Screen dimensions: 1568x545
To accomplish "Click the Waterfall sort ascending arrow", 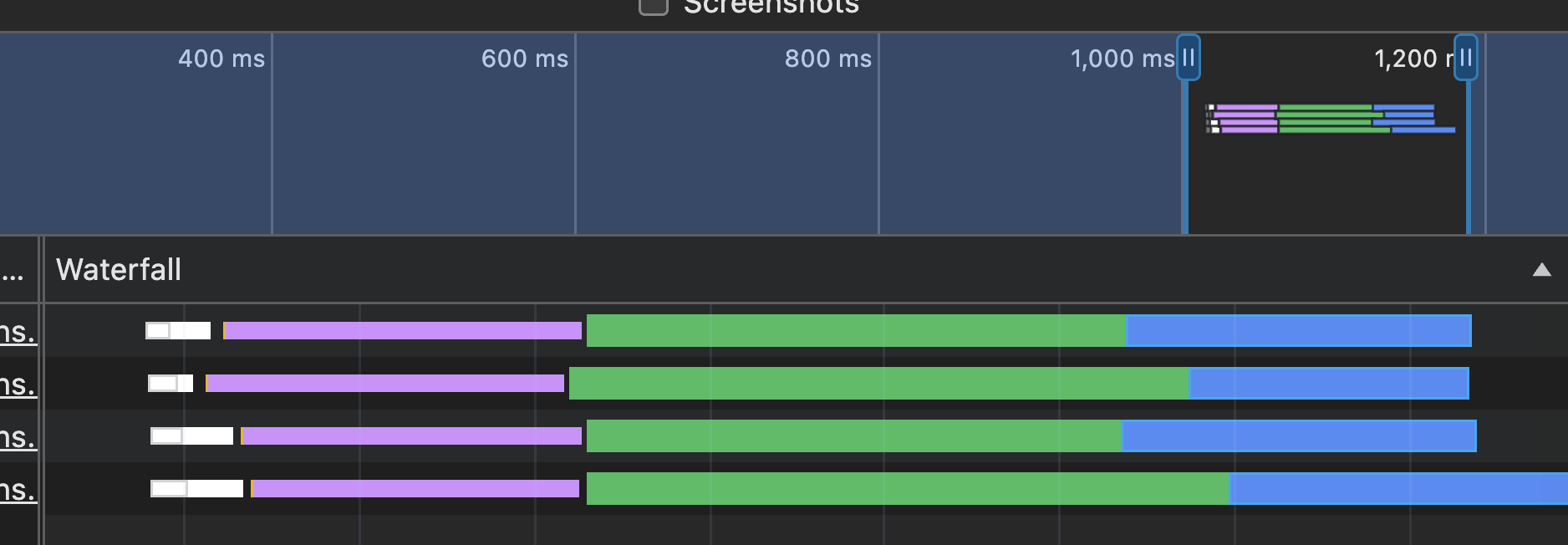I will tap(1542, 269).
